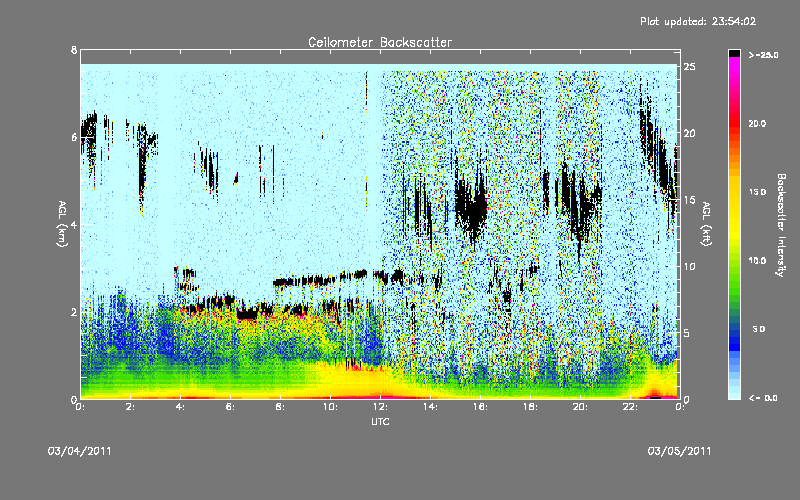Click the ">=25.0" colorbar label

(x=763, y=55)
